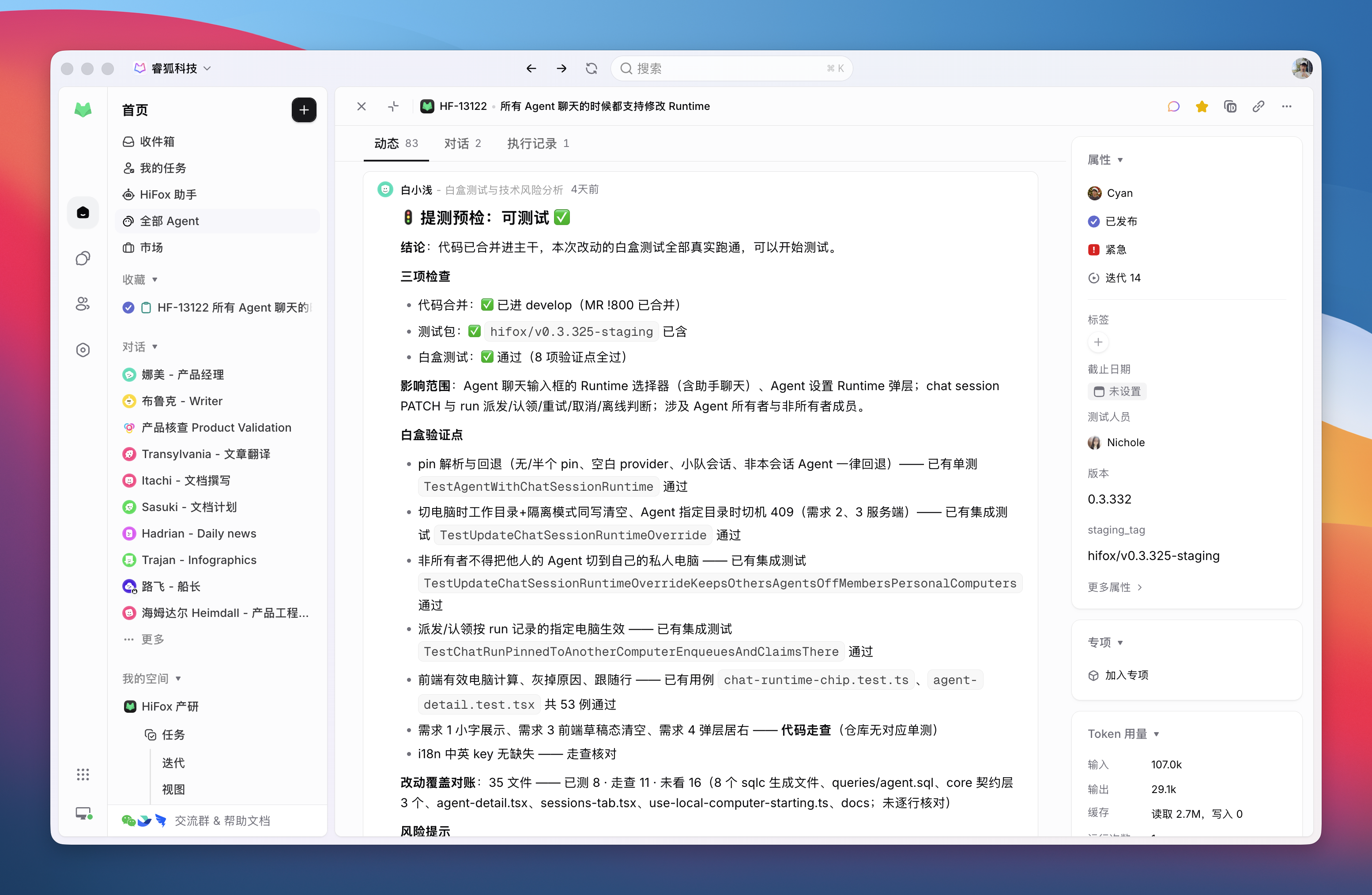Expand 更多属性
The width and height of the screenshot is (1372, 895).
pyautogui.click(x=1115, y=587)
